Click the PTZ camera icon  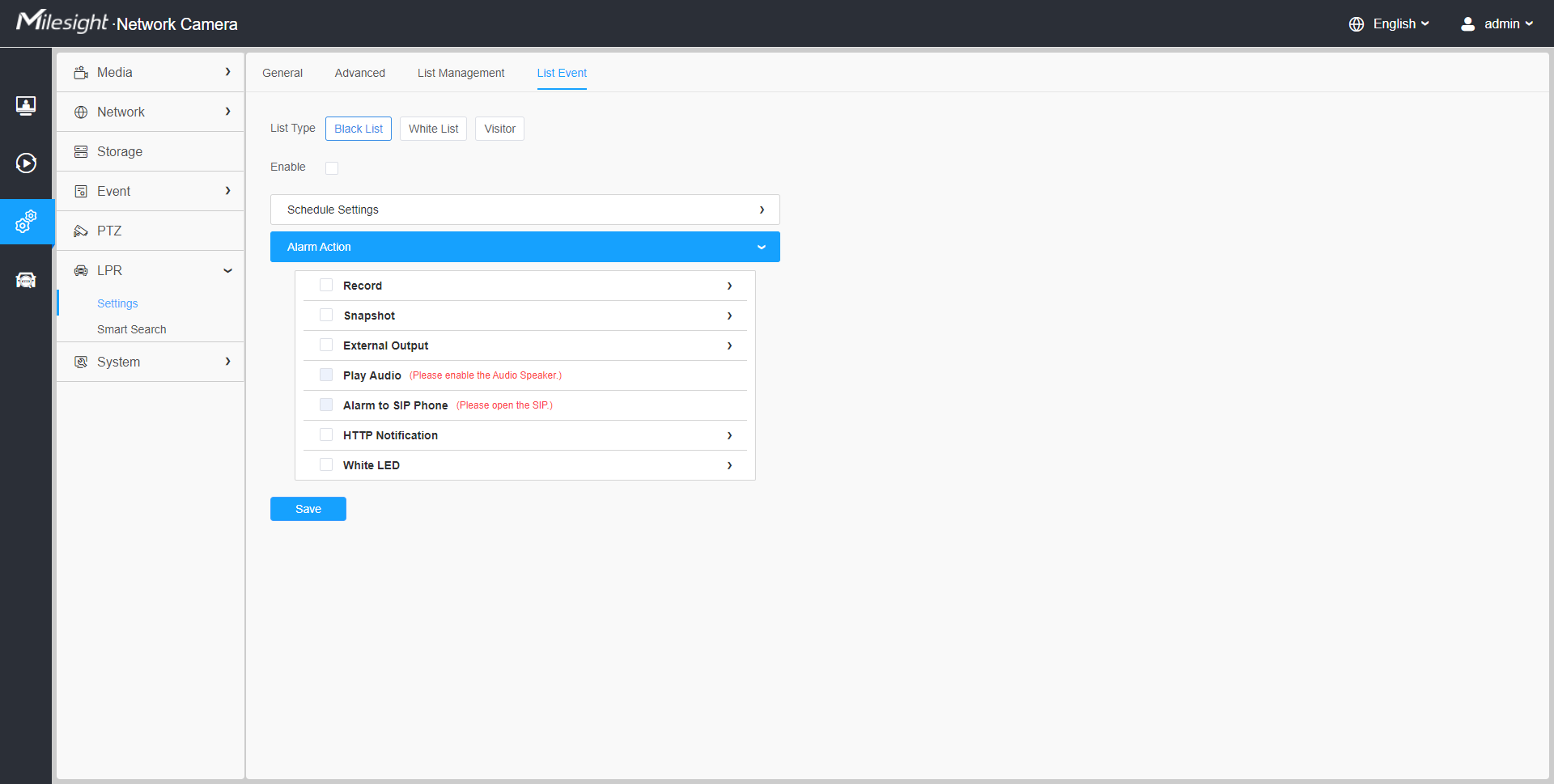pos(81,231)
